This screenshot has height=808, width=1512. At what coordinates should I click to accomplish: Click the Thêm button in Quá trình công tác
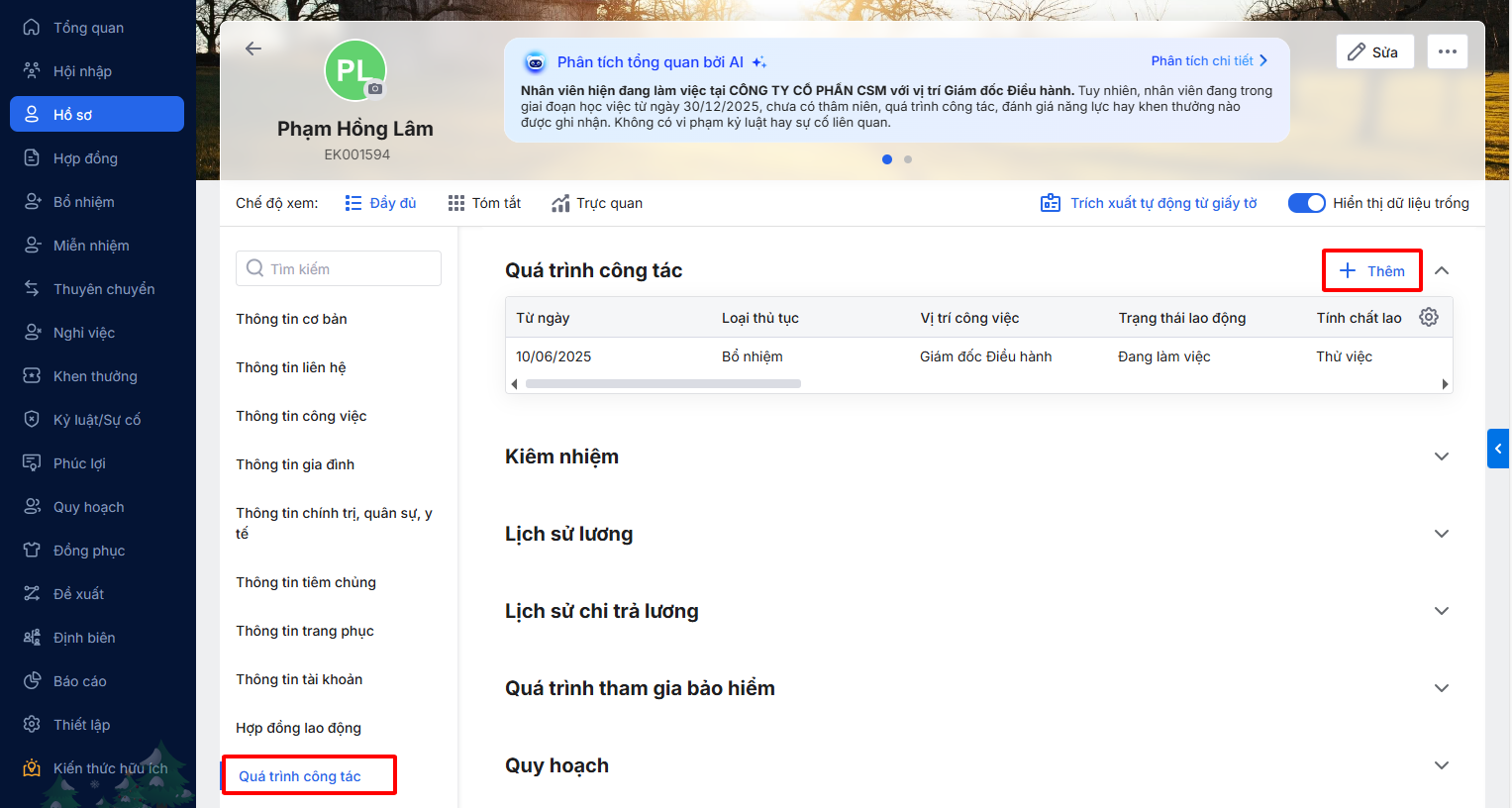1372,270
